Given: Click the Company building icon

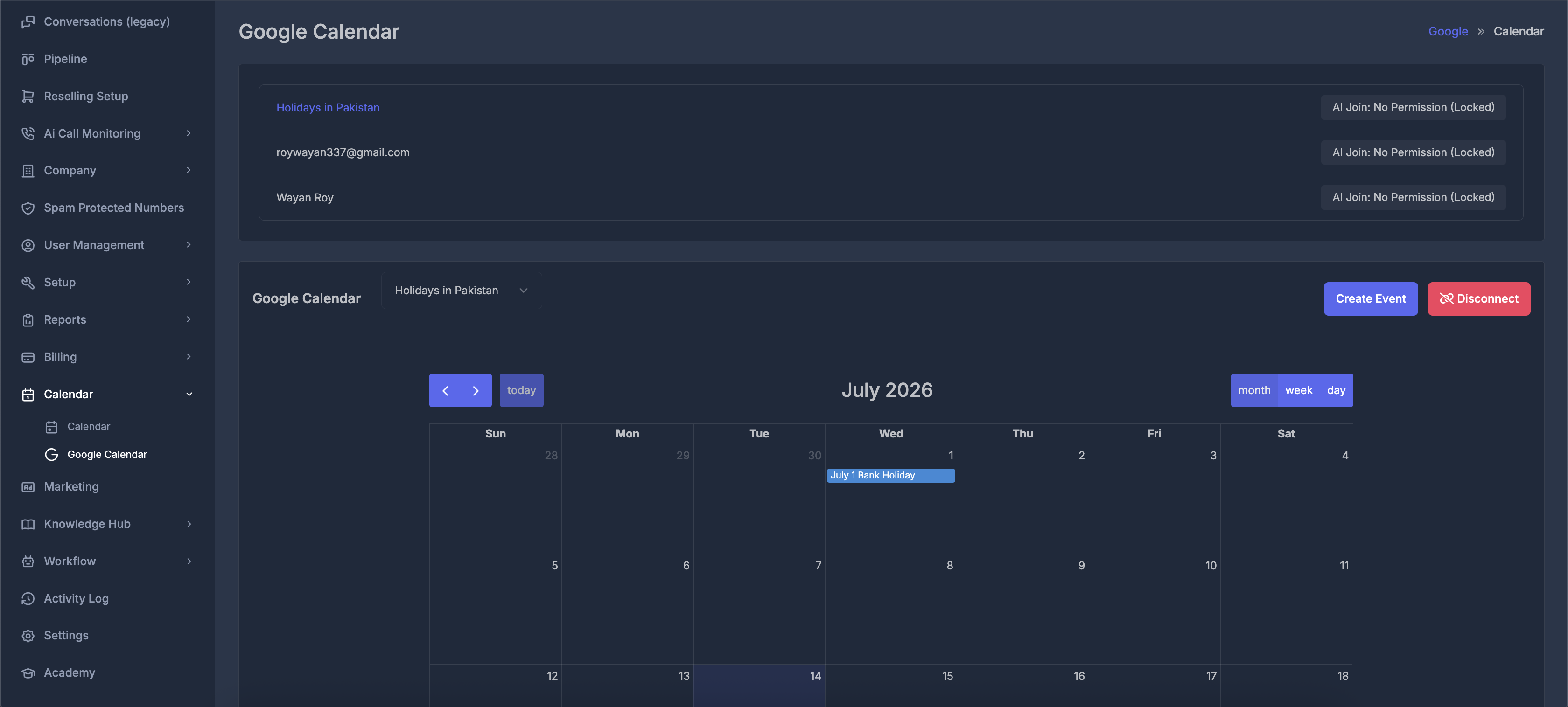Looking at the screenshot, I should coord(28,171).
